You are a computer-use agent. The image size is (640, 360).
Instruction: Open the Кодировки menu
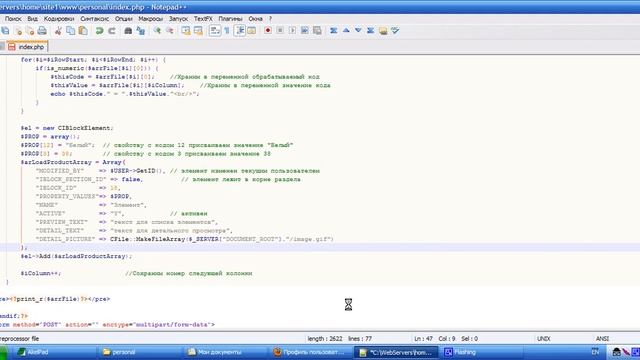pos(59,19)
